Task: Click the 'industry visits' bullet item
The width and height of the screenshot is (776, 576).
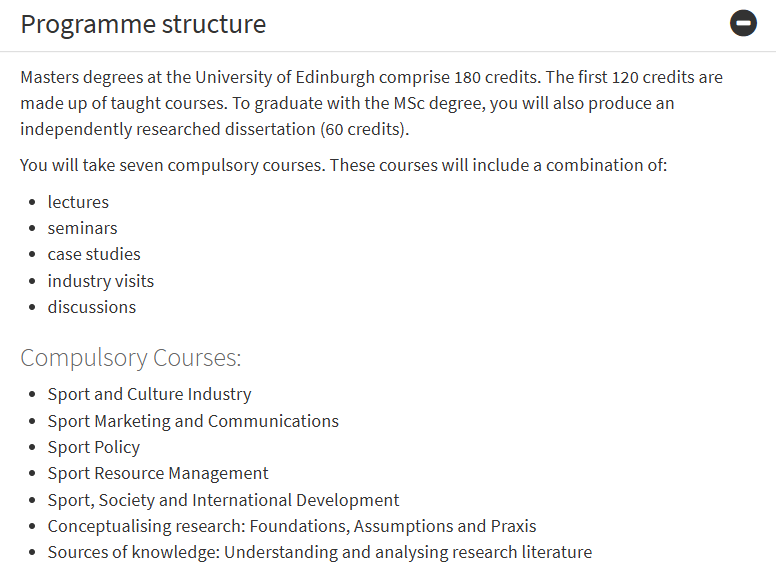Action: [x=101, y=281]
